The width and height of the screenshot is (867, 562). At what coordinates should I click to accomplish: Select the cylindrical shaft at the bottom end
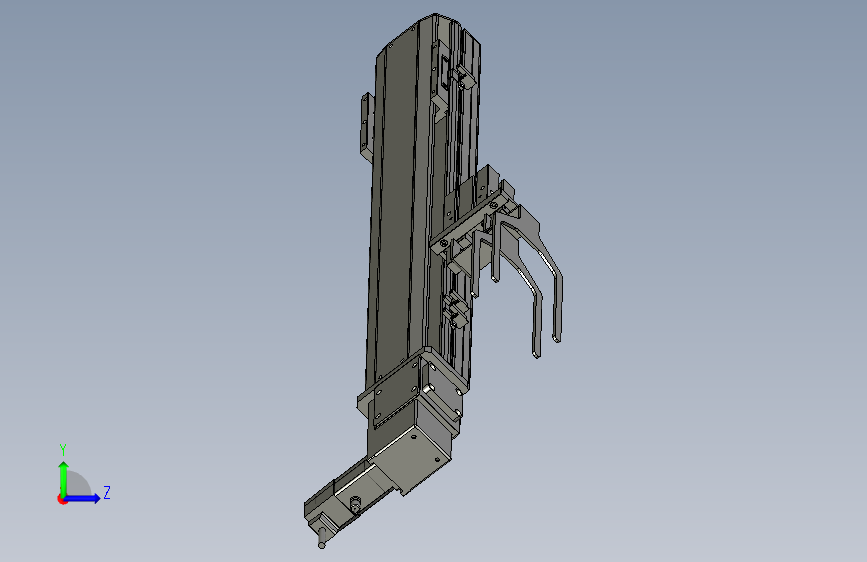tap(322, 538)
